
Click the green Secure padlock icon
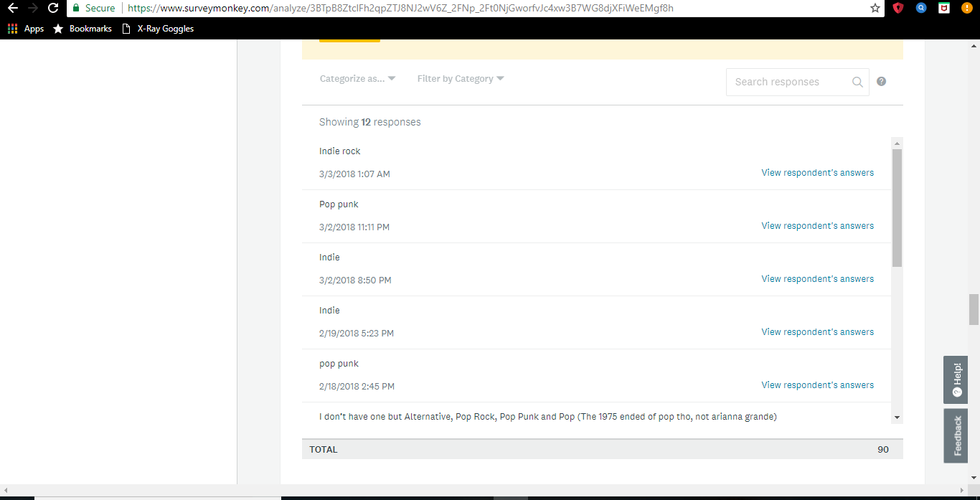point(76,8)
